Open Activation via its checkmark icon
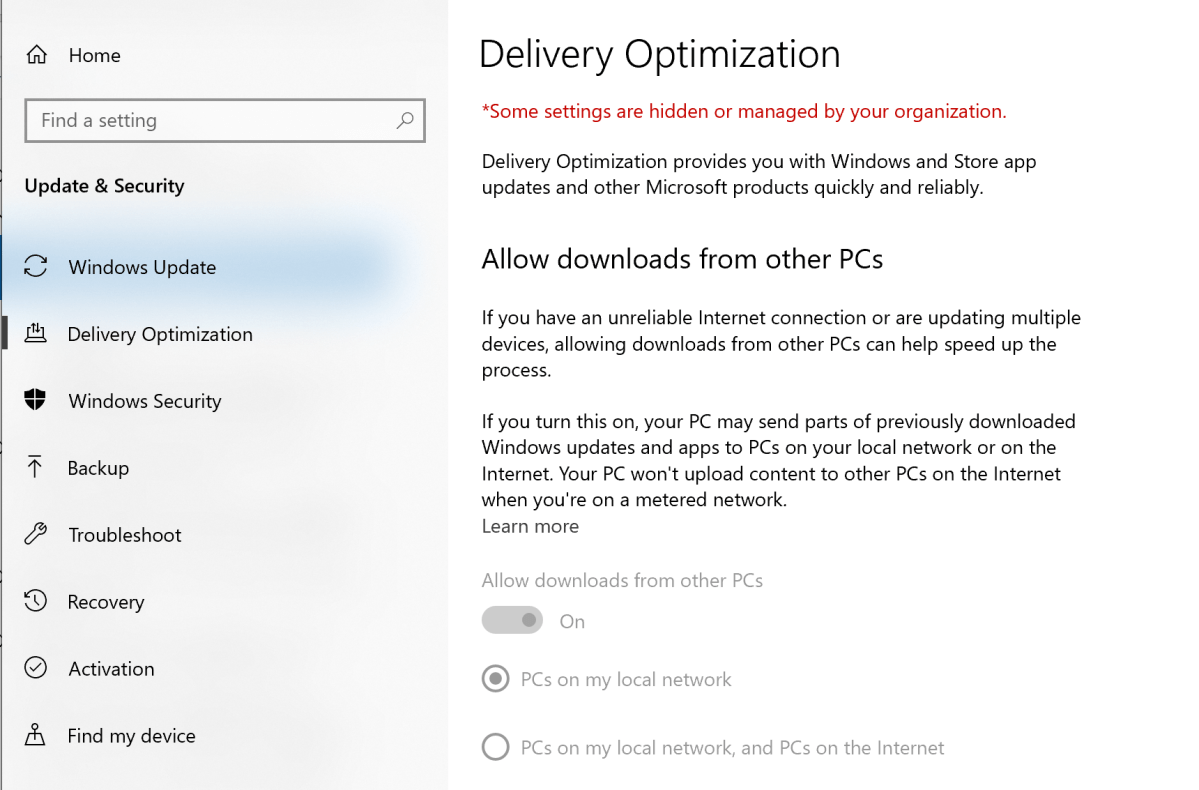This screenshot has height=790, width=1199. 37,668
